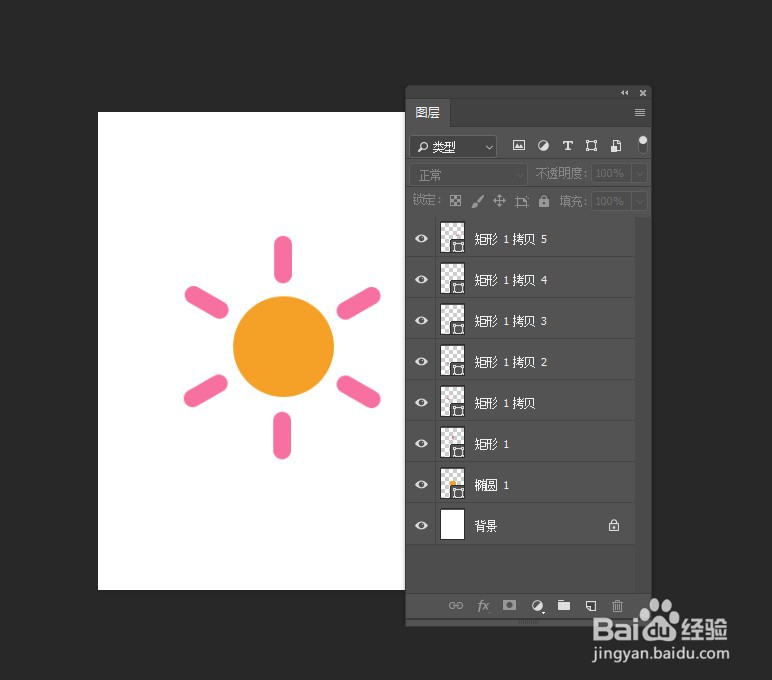The image size is (772, 680).
Task: Hide the 矩形 1 拷贝 5 layer
Action: tap(421, 239)
